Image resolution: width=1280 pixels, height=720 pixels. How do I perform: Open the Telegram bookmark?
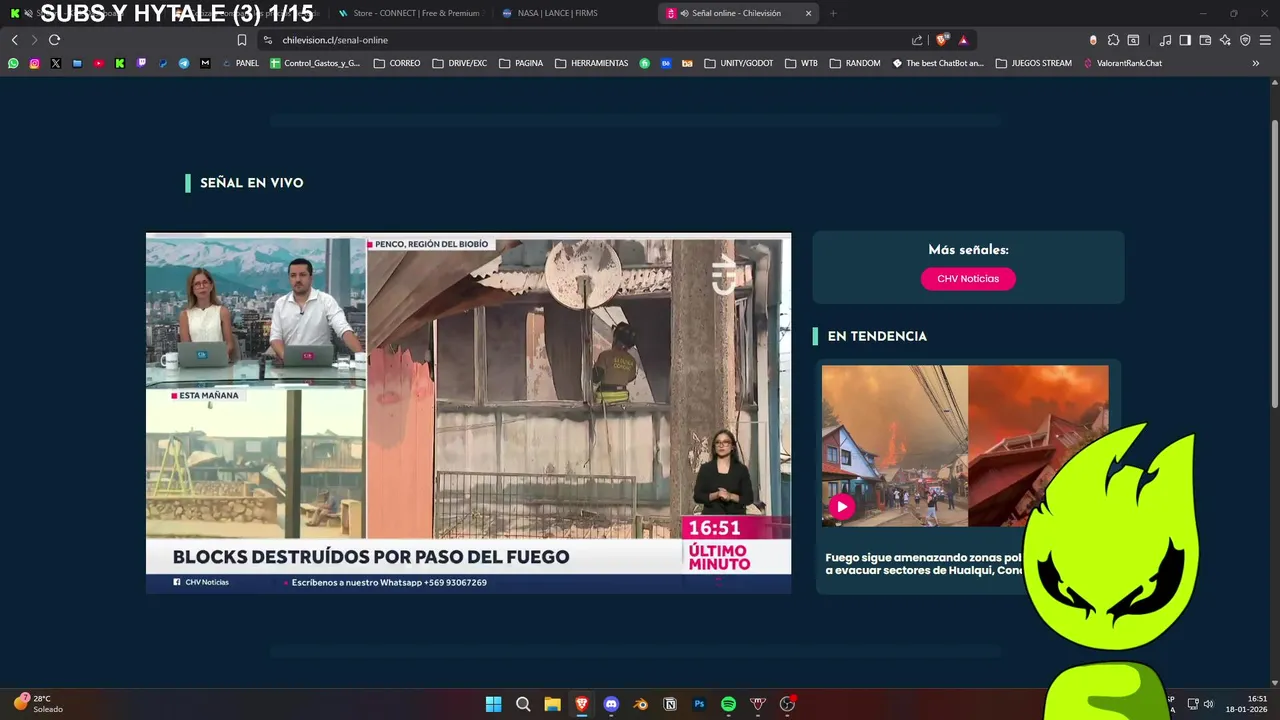coord(184,63)
